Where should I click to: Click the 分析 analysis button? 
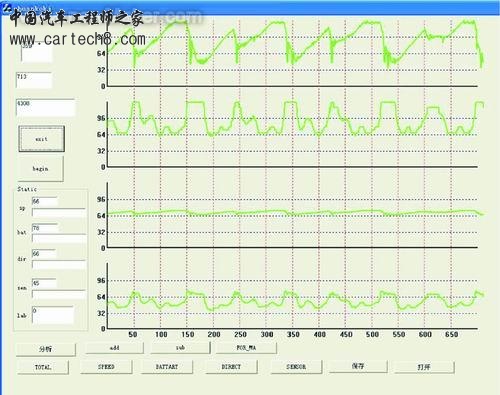click(x=46, y=349)
